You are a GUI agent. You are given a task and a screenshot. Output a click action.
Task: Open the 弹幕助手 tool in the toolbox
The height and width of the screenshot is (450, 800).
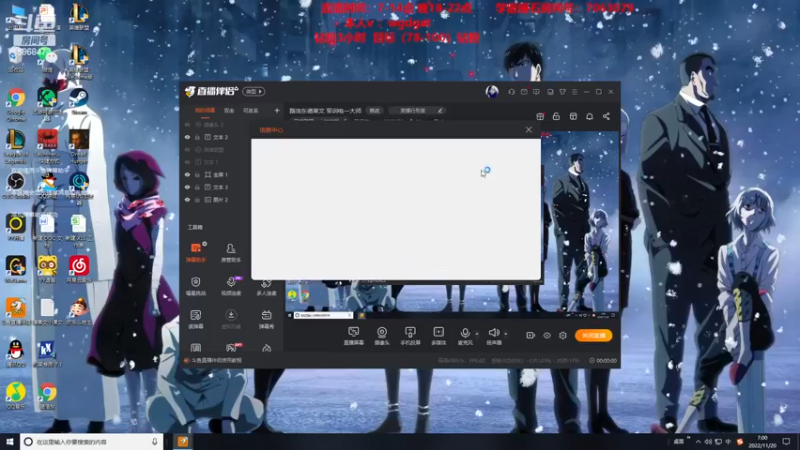(x=196, y=252)
